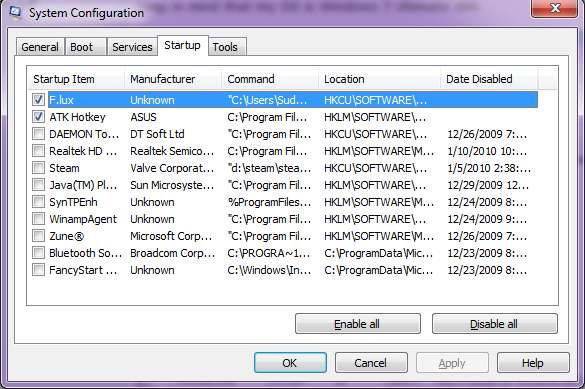Click the 1/5/2010 2:38:... date cell
585x389 pixels.
pos(489,168)
